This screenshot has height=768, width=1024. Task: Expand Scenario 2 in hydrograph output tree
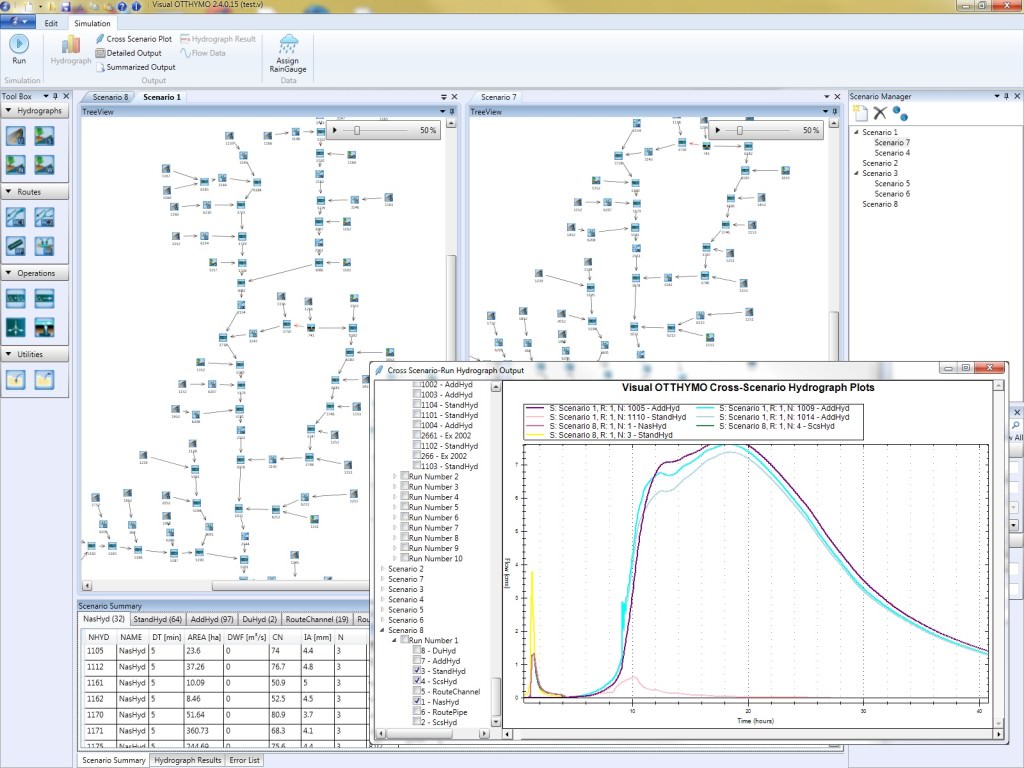[383, 569]
